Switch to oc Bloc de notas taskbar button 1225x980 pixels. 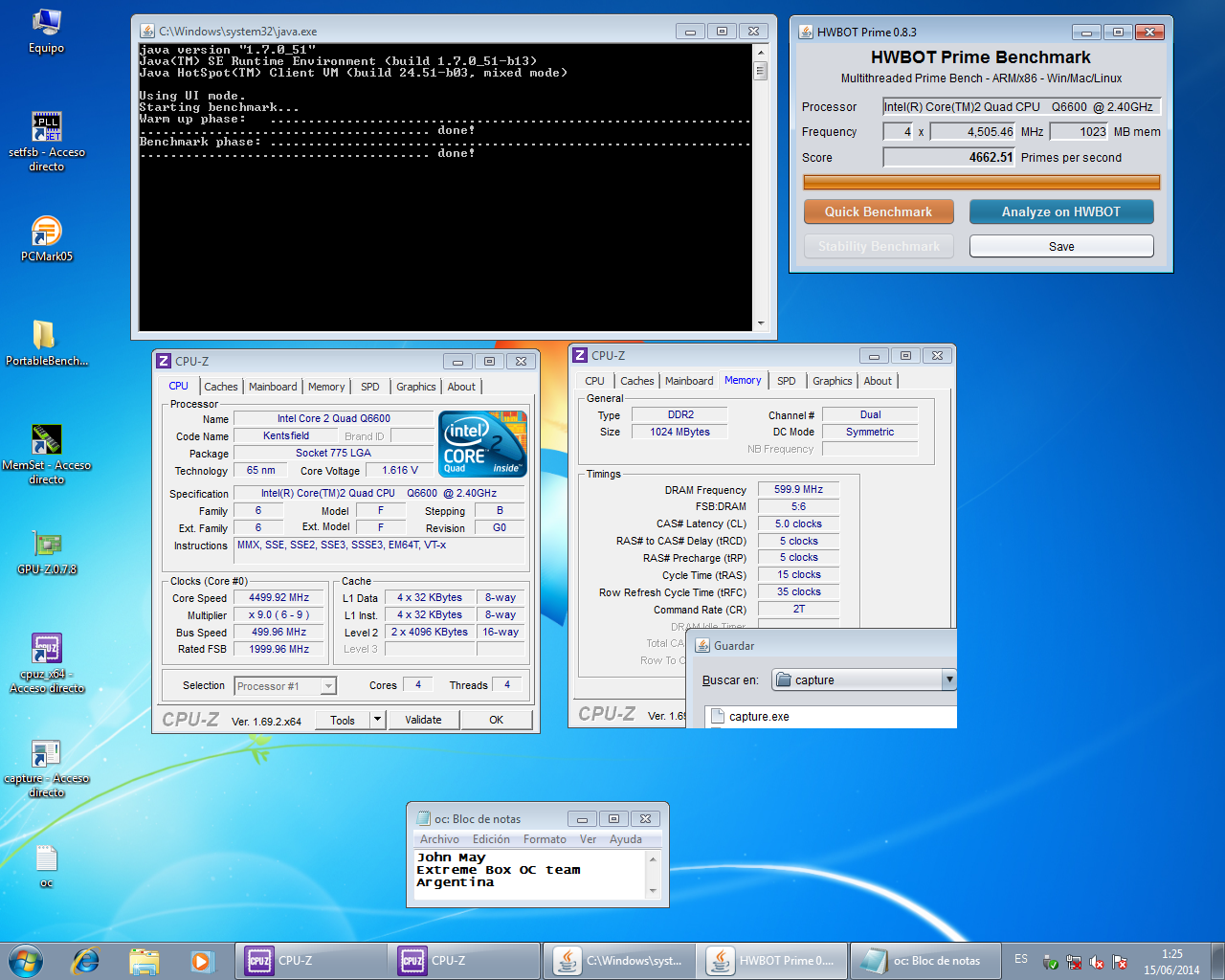point(925,961)
